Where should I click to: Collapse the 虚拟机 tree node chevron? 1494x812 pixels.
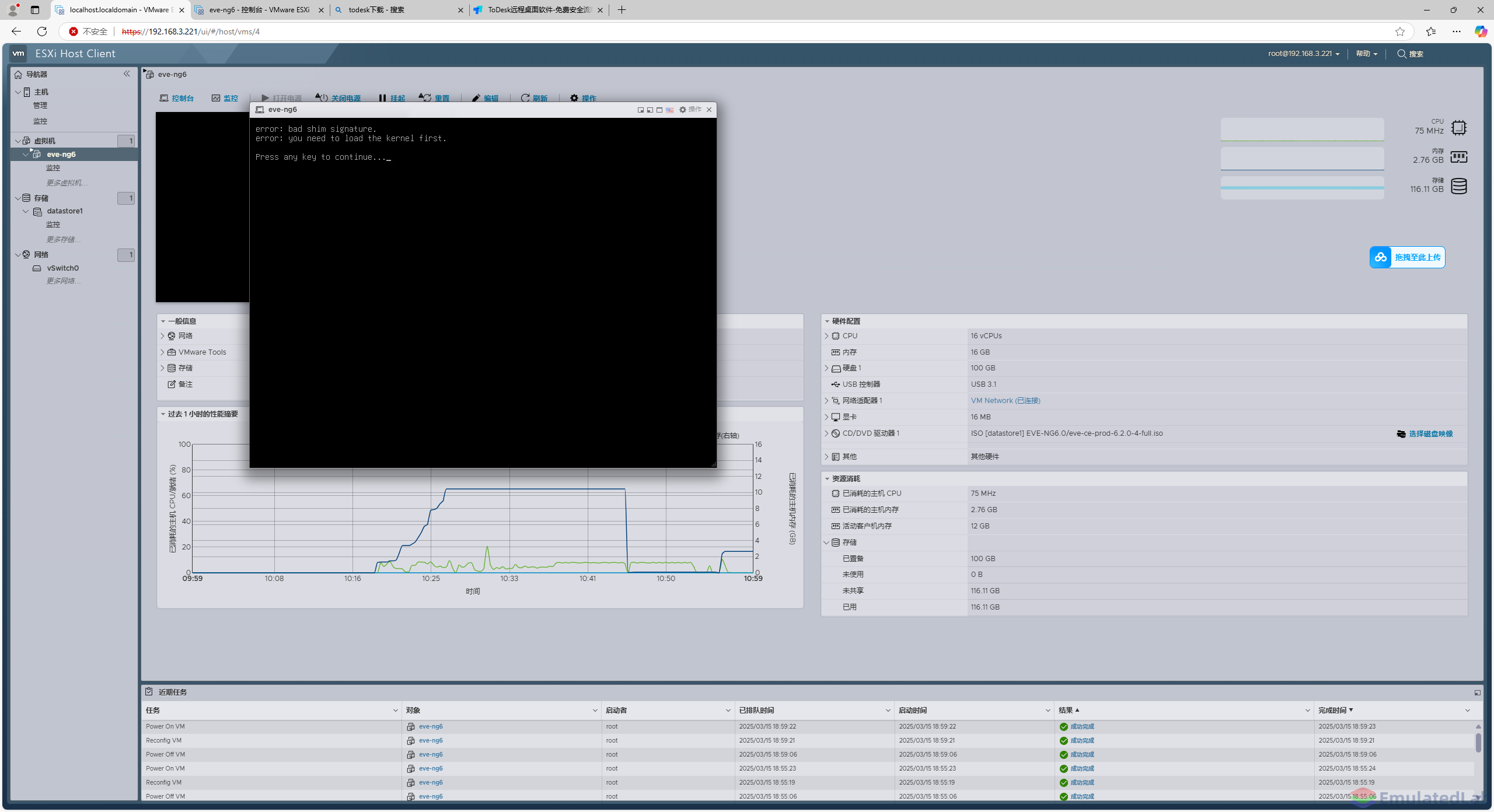coord(18,141)
